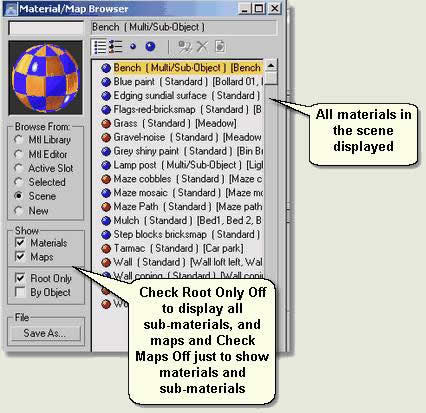Choose Active Slot browse option
The width and height of the screenshot is (426, 413).
click(19, 168)
